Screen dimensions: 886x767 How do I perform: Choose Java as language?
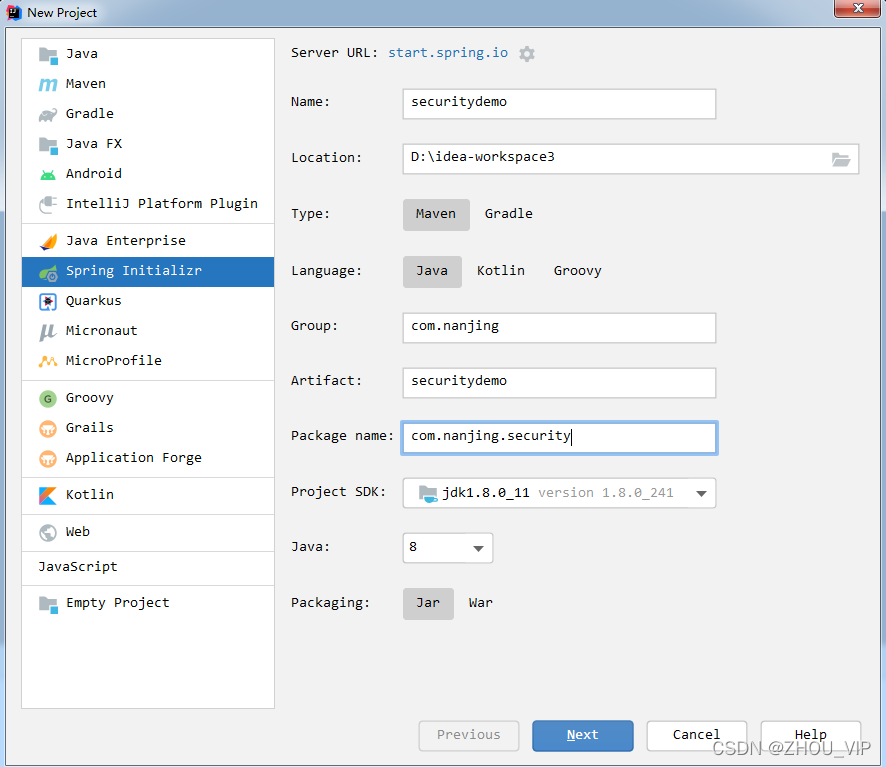tap(432, 271)
